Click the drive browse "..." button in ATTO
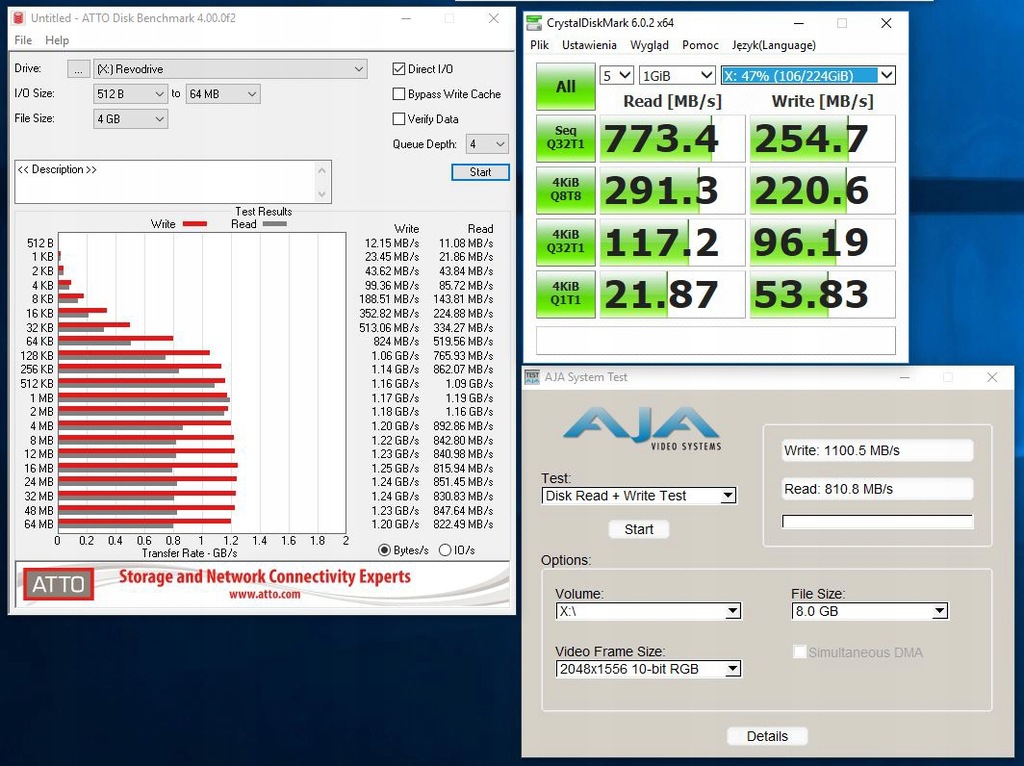Viewport: 1024px width, 766px height. (x=78, y=69)
